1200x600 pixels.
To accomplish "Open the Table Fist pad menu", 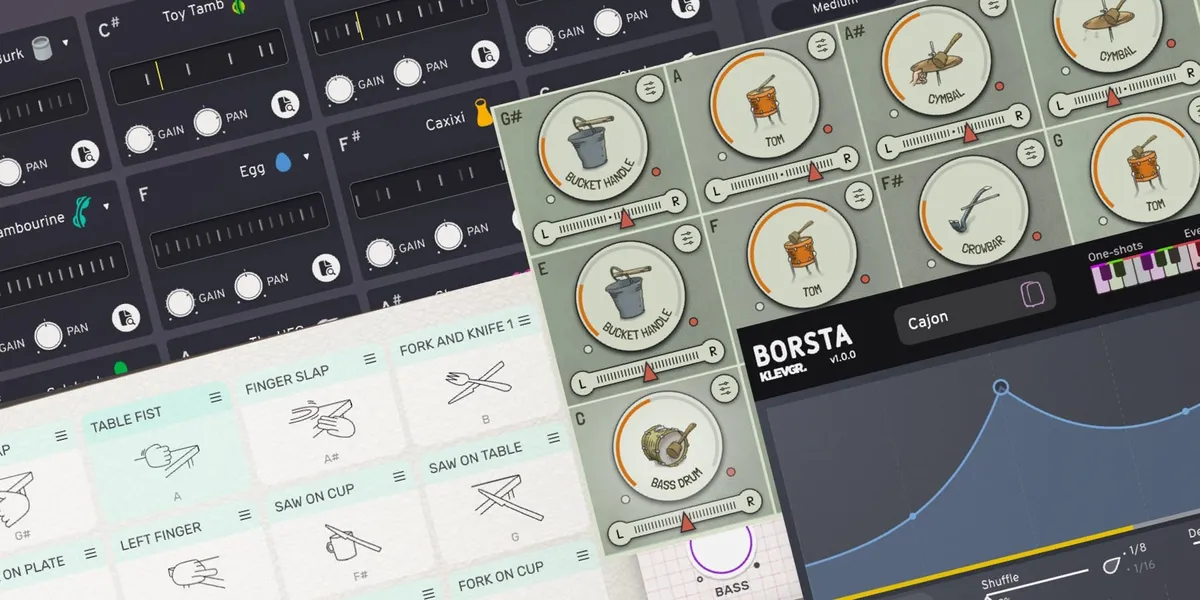I will pos(214,398).
